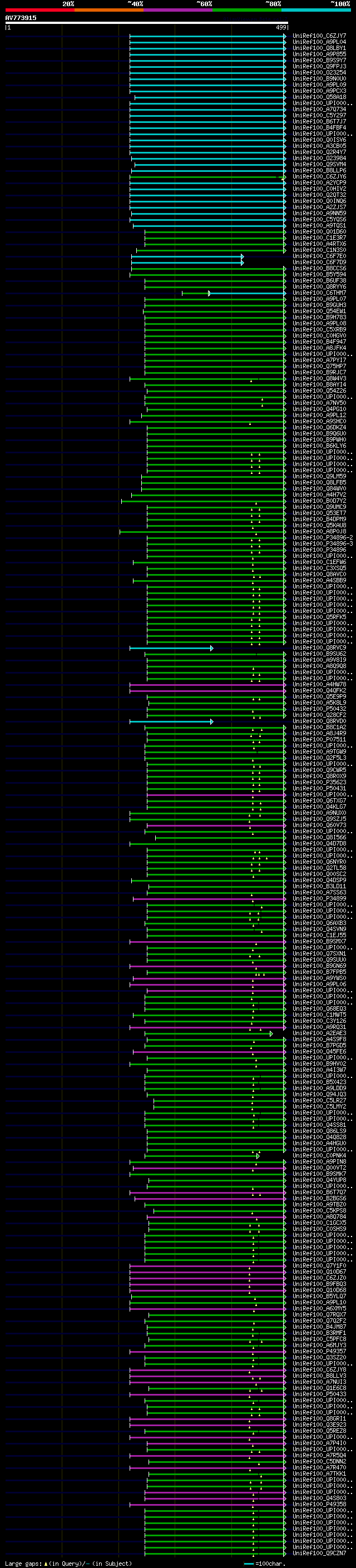Click the purple ~60% legend color segment
This screenshot has height=1568, width=356.
tap(177, 10)
